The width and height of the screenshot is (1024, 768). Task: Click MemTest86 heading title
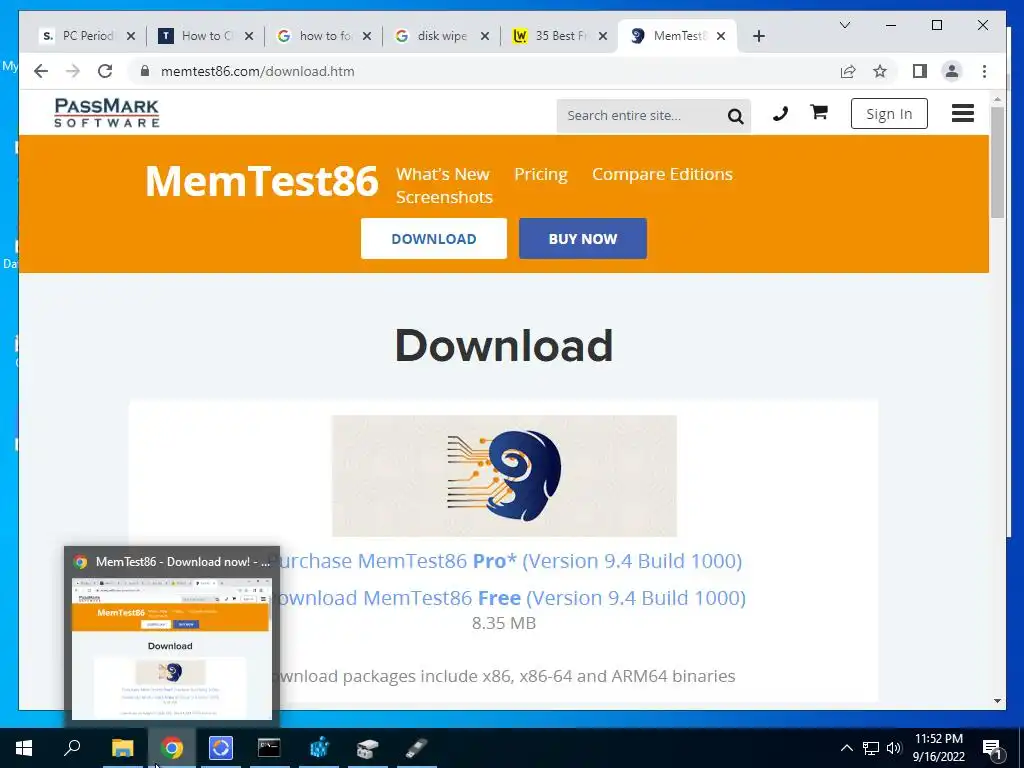click(x=262, y=181)
